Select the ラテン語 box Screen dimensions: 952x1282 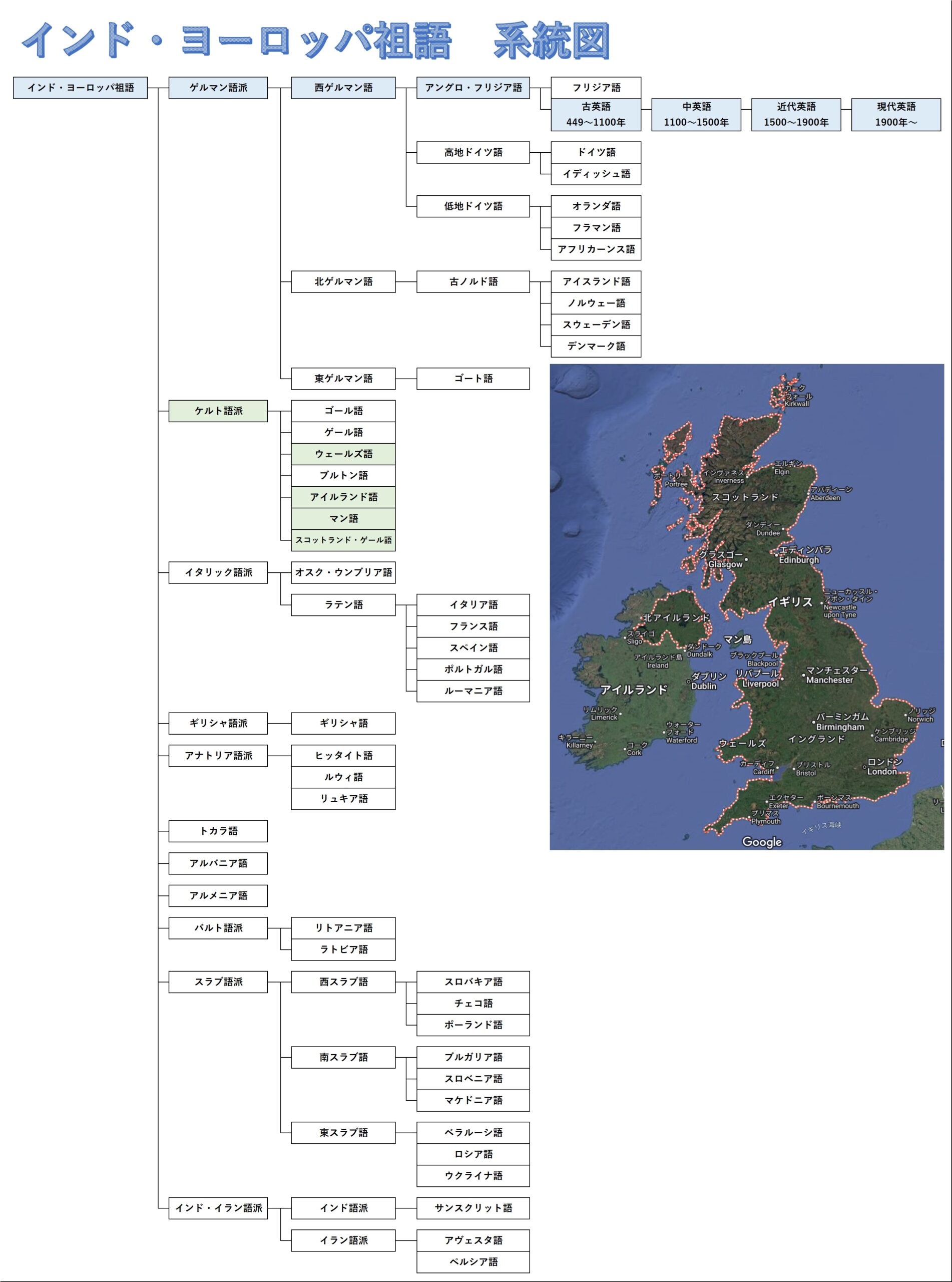(343, 604)
